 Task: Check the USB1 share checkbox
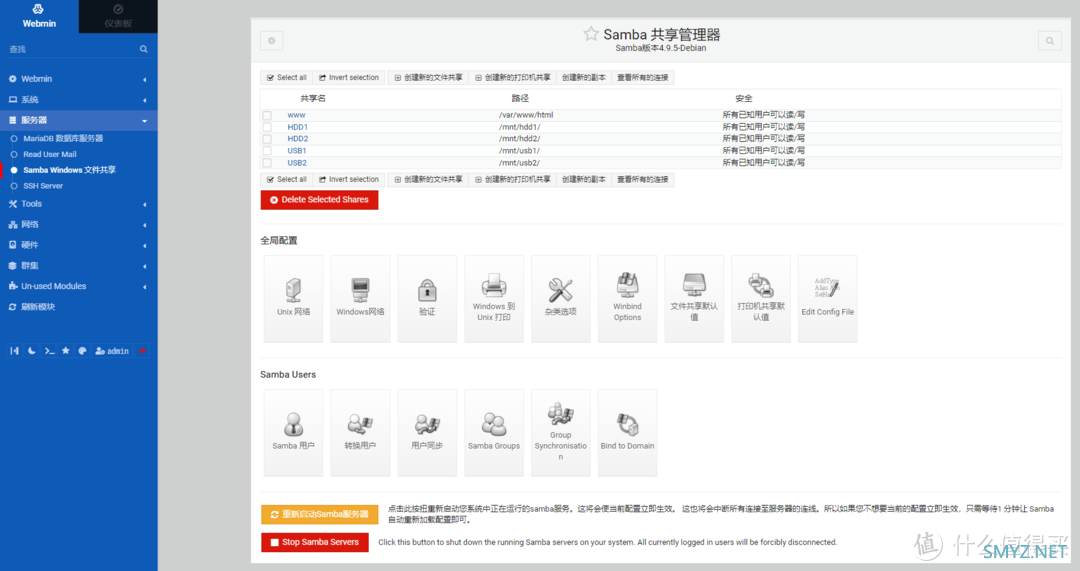(x=267, y=151)
